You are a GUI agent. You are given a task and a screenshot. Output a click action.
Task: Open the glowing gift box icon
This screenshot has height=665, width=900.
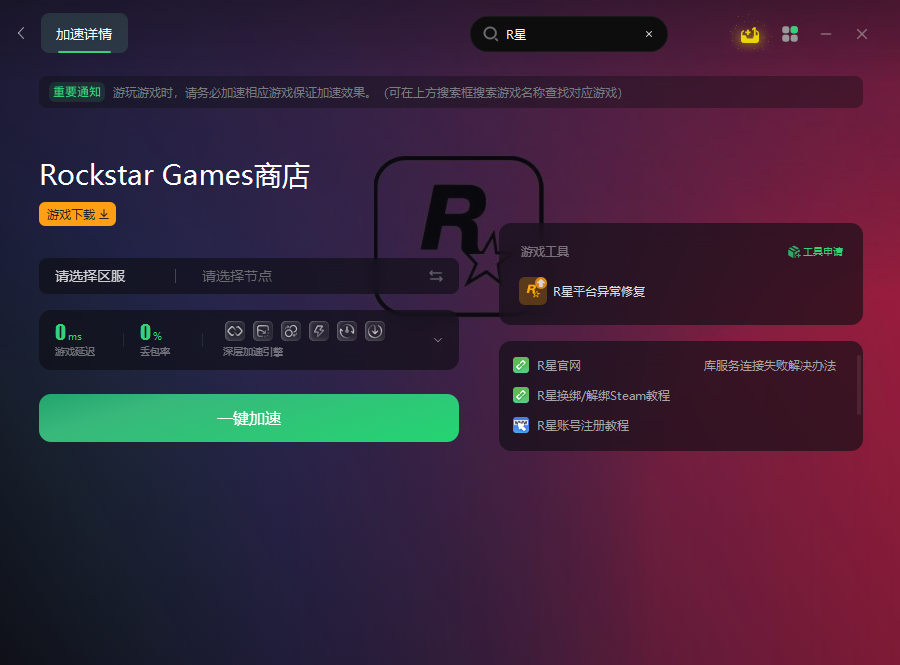click(750, 35)
